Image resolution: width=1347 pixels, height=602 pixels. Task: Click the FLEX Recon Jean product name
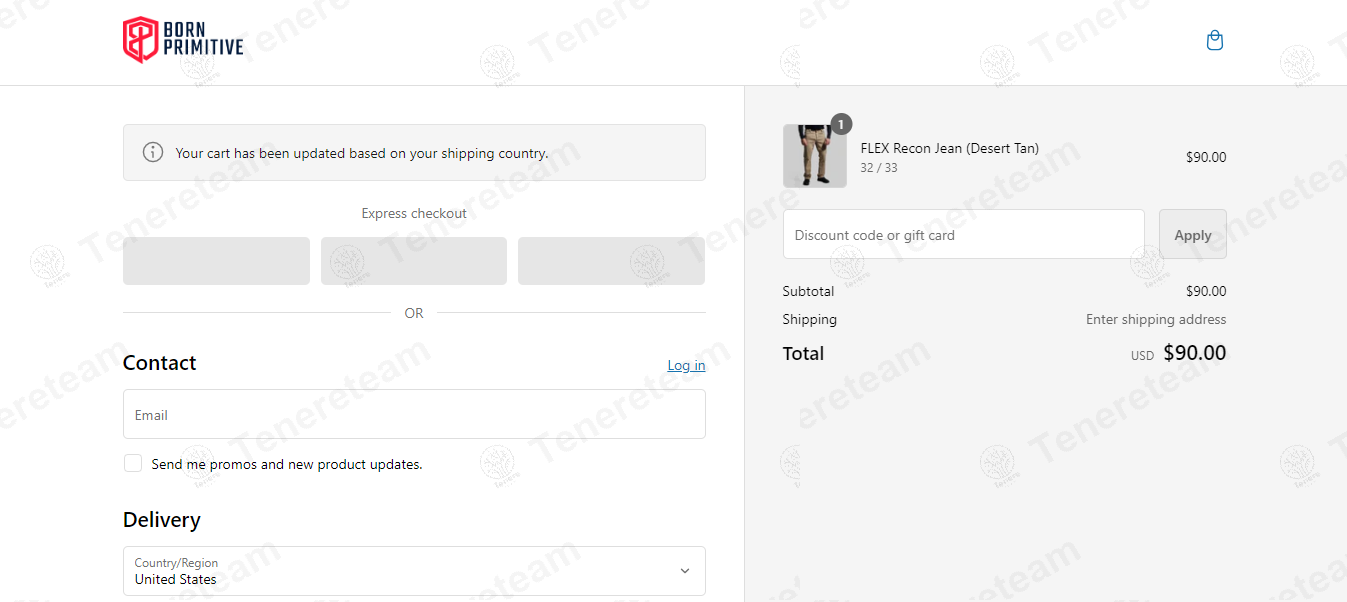click(x=949, y=148)
